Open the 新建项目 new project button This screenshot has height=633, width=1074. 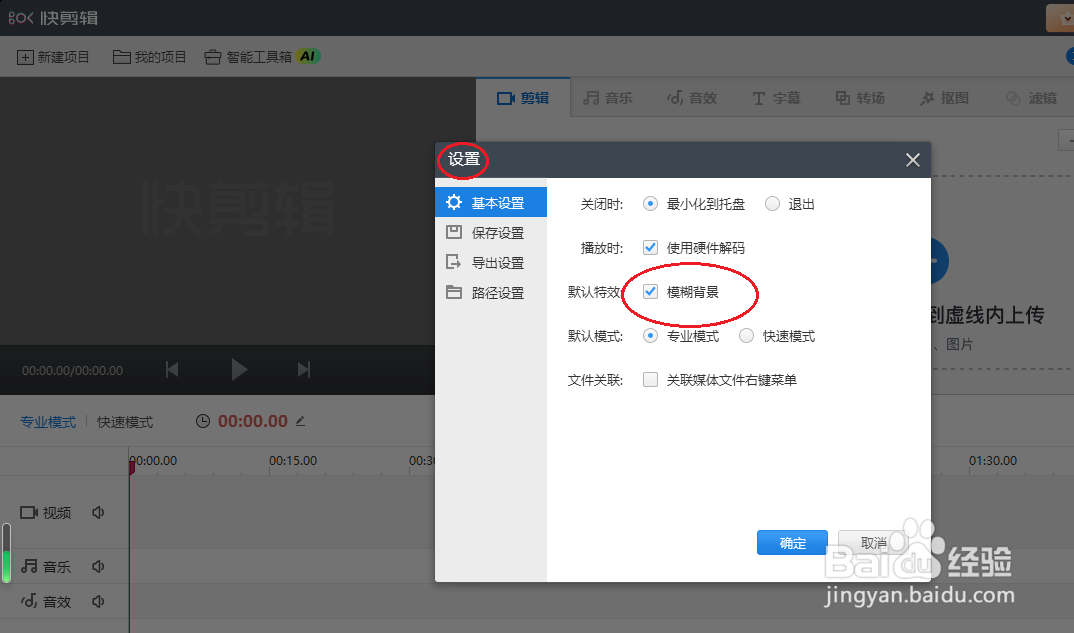pos(53,57)
